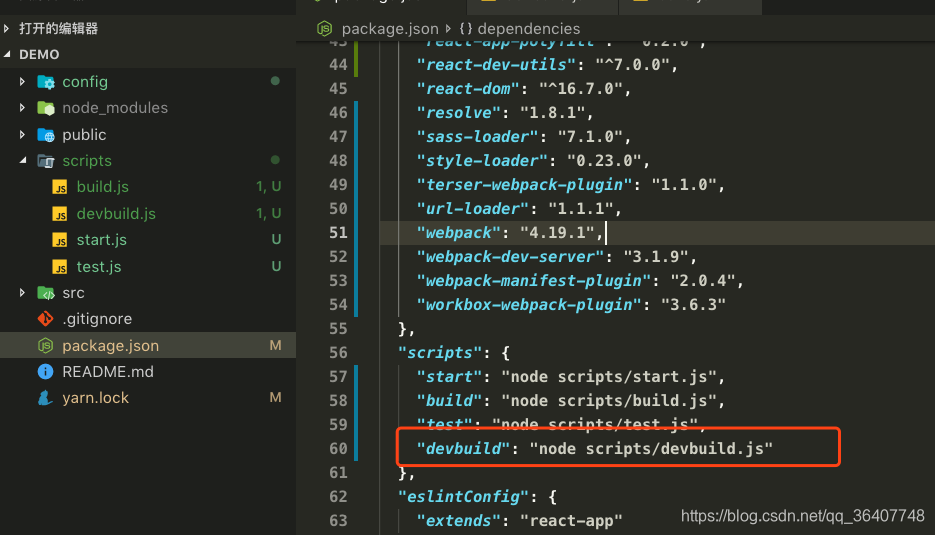Click "react-app" value on line 63
The height and width of the screenshot is (535, 935).
[571, 521]
